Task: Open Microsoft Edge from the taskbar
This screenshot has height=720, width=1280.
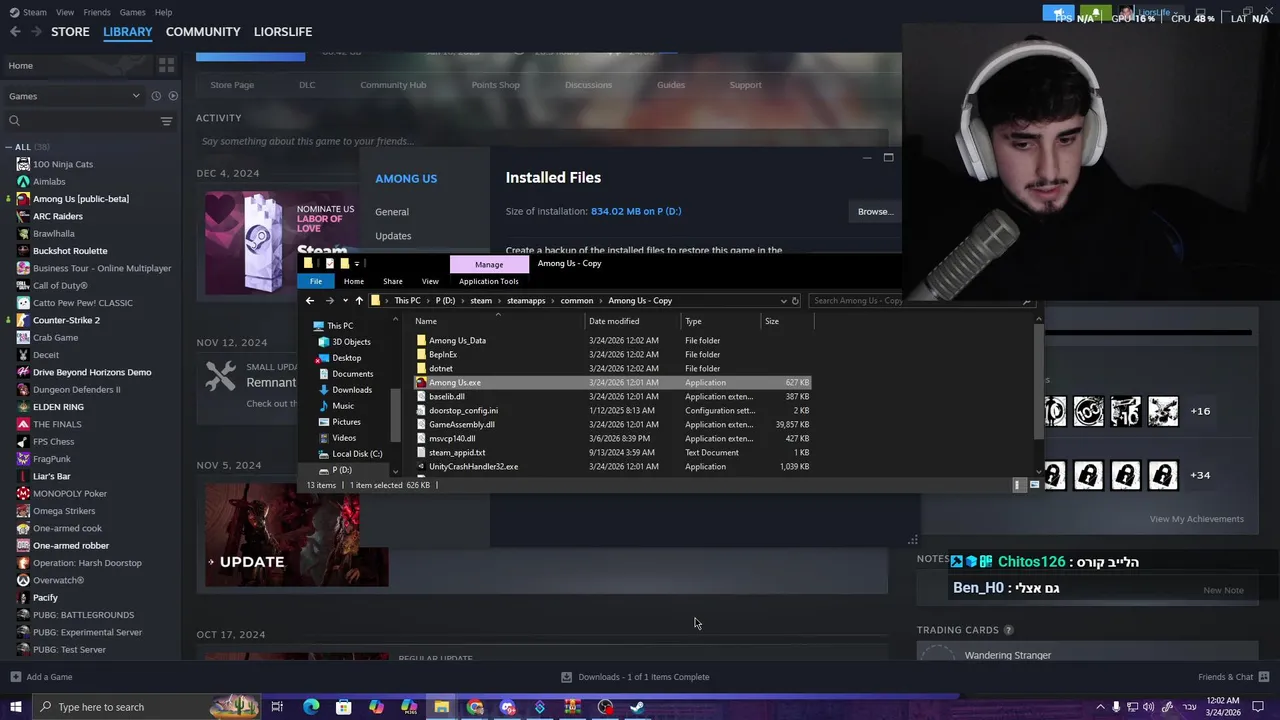Action: (x=311, y=707)
